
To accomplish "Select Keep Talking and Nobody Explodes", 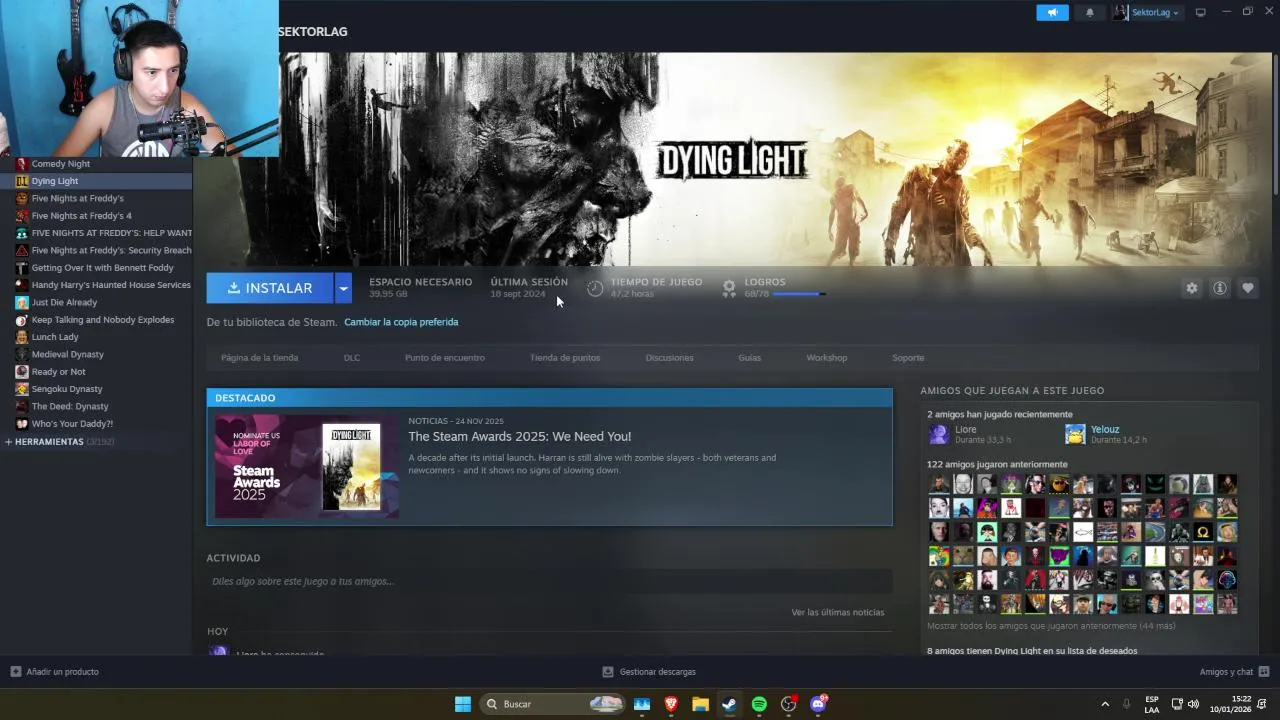I will click(96, 320).
